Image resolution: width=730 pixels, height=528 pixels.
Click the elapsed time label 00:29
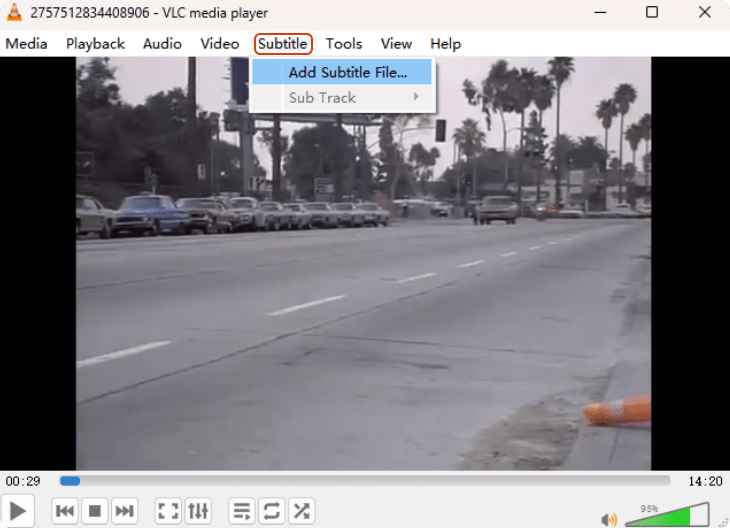coord(22,481)
